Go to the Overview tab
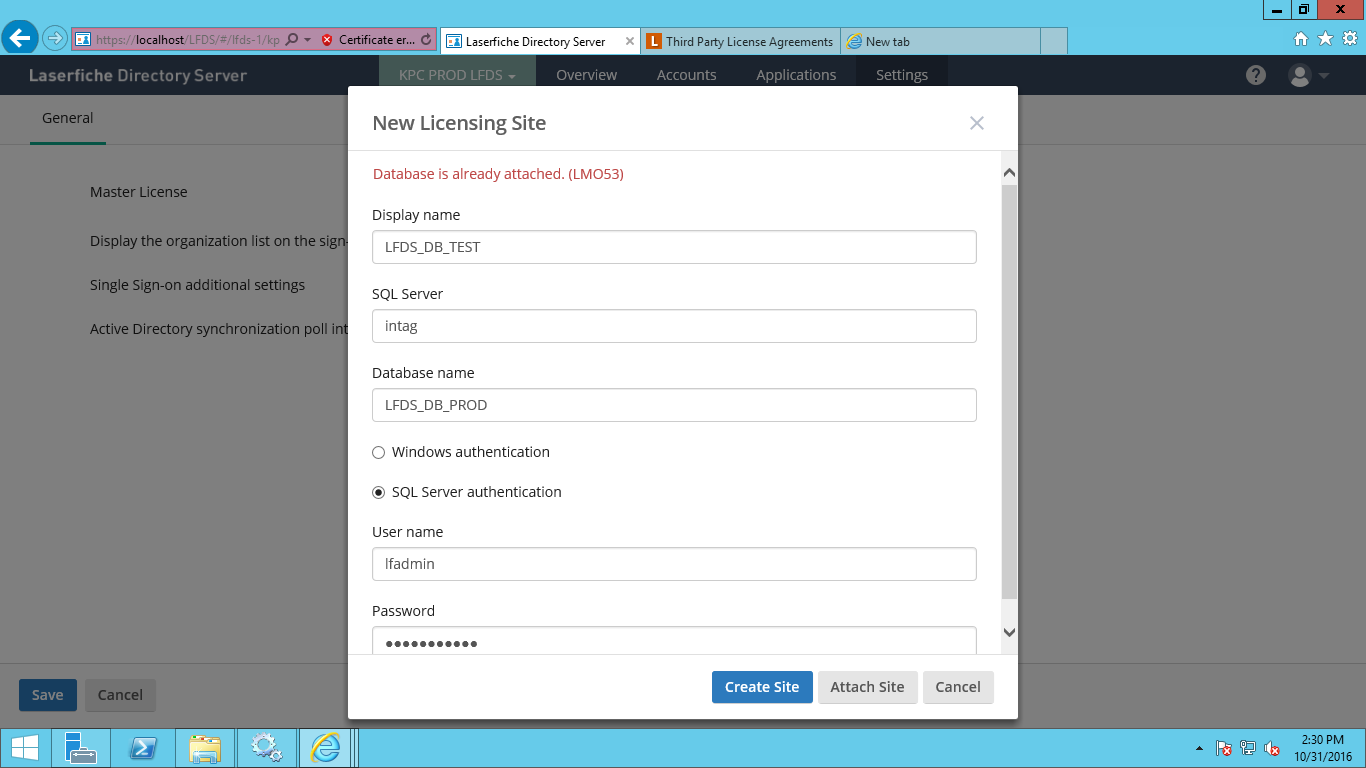Image resolution: width=1366 pixels, height=768 pixels. pyautogui.click(x=587, y=75)
